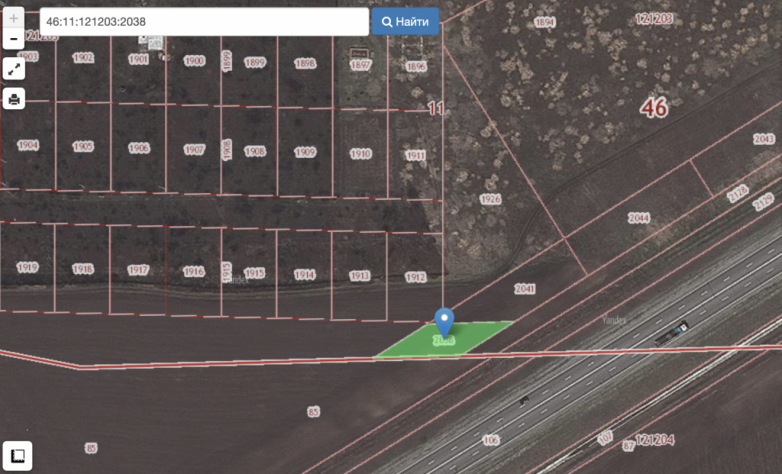Click parcel 2044 label
Viewport: 782px width, 474px height.
(x=639, y=218)
